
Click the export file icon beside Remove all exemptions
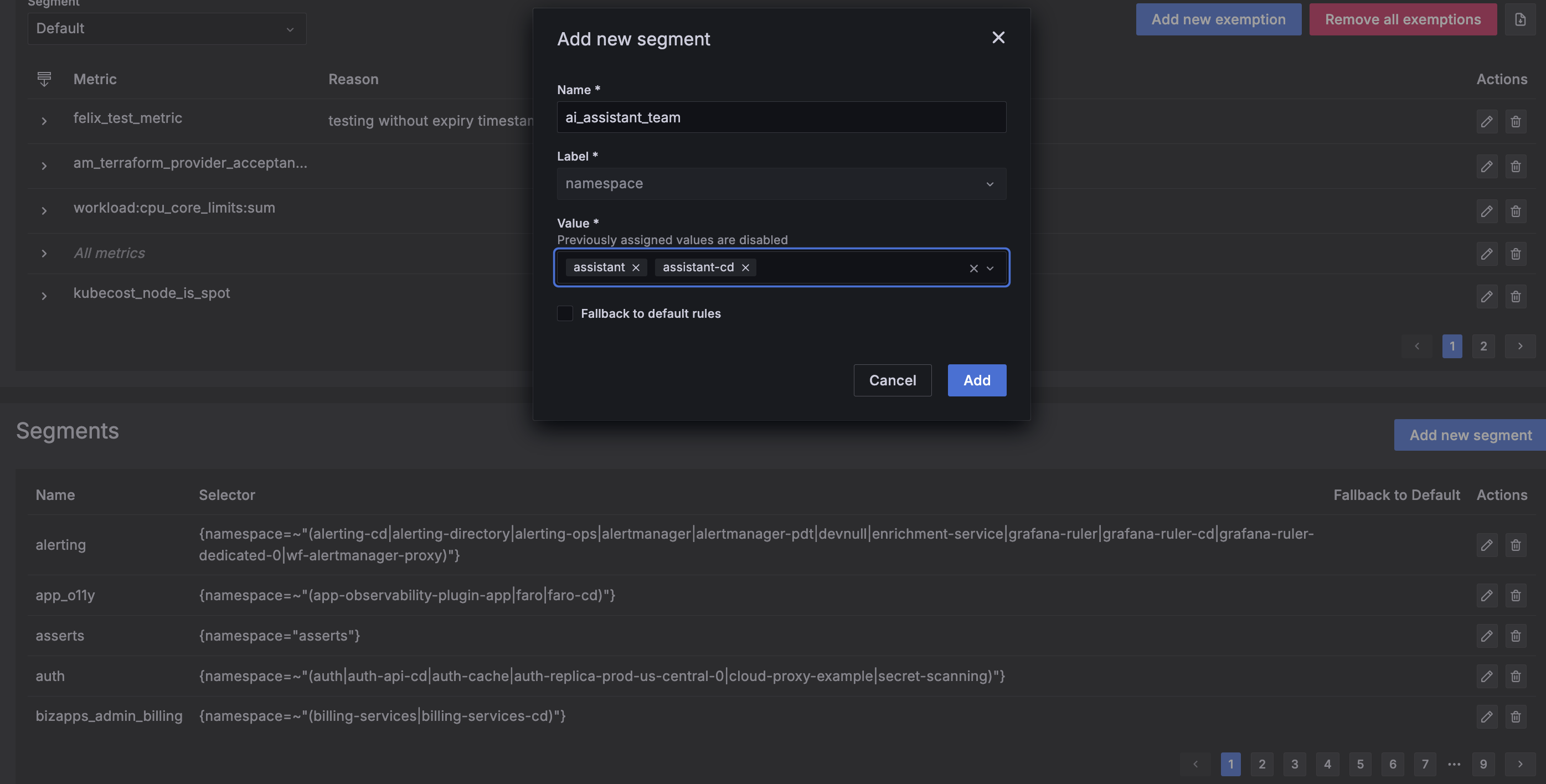(x=1520, y=19)
